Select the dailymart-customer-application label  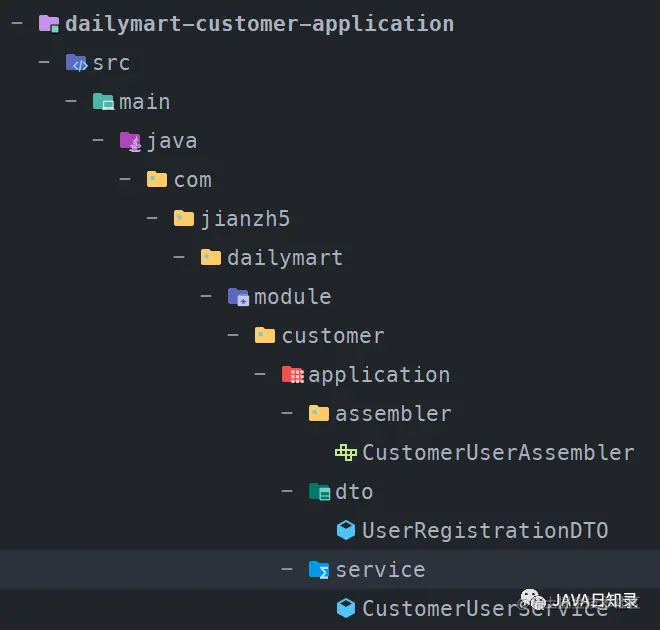tap(260, 24)
